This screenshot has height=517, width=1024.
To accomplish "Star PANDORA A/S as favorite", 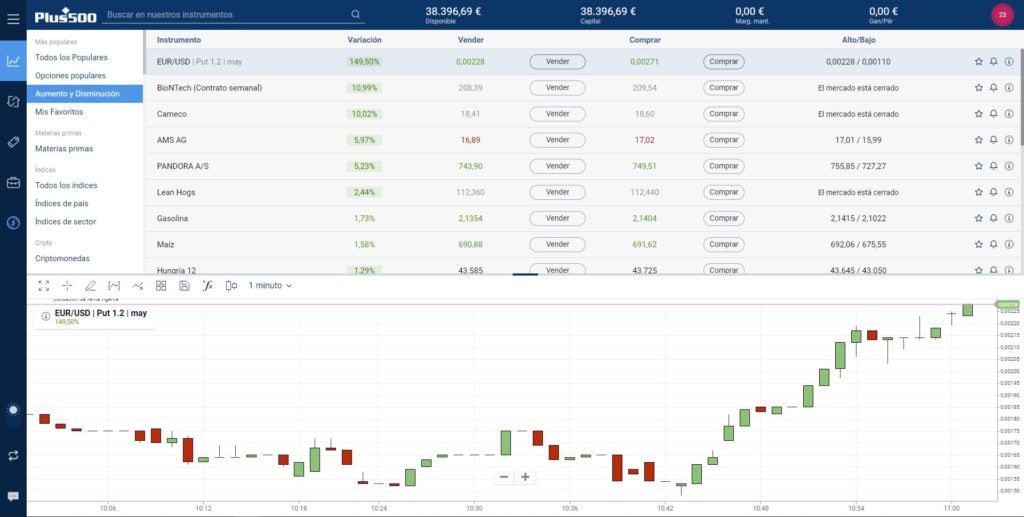I will click(x=978, y=166).
